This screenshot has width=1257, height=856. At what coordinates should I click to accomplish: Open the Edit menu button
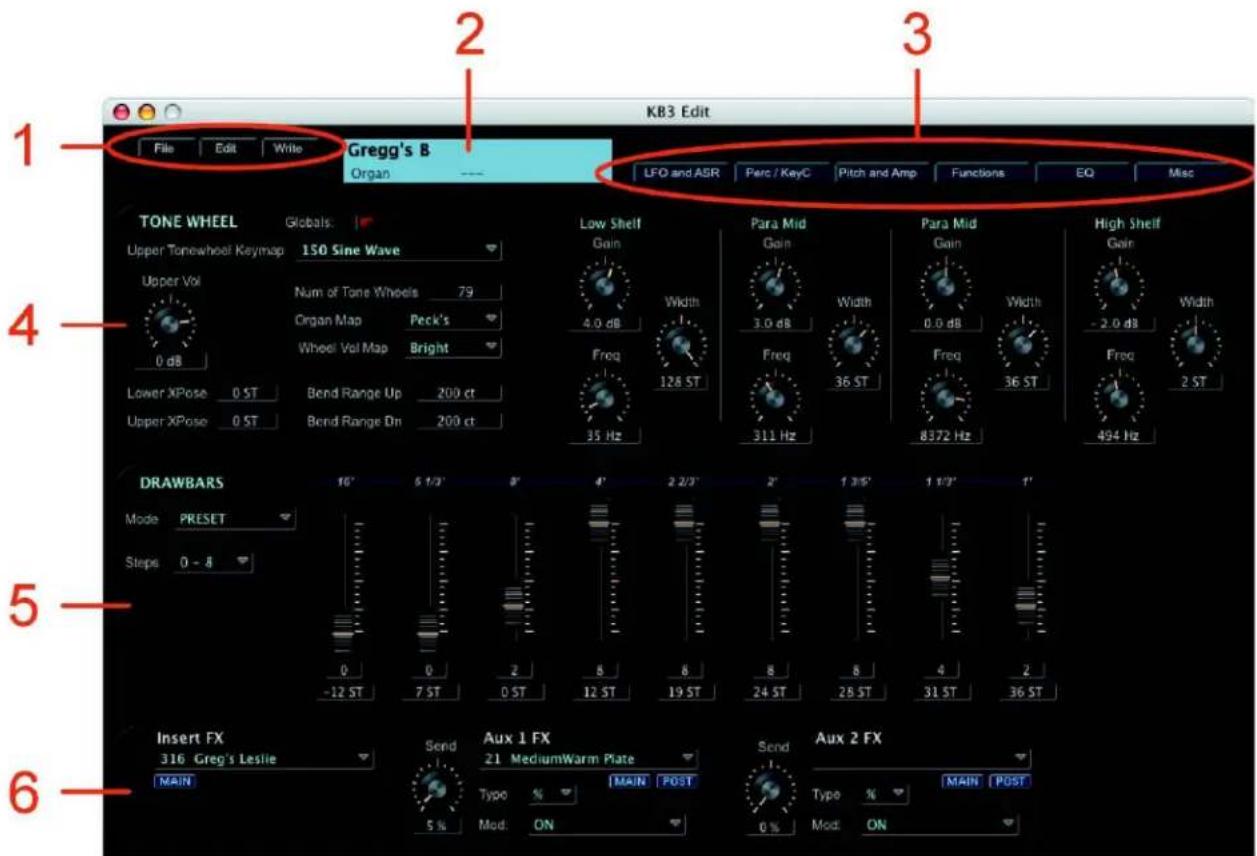pyautogui.click(x=226, y=148)
